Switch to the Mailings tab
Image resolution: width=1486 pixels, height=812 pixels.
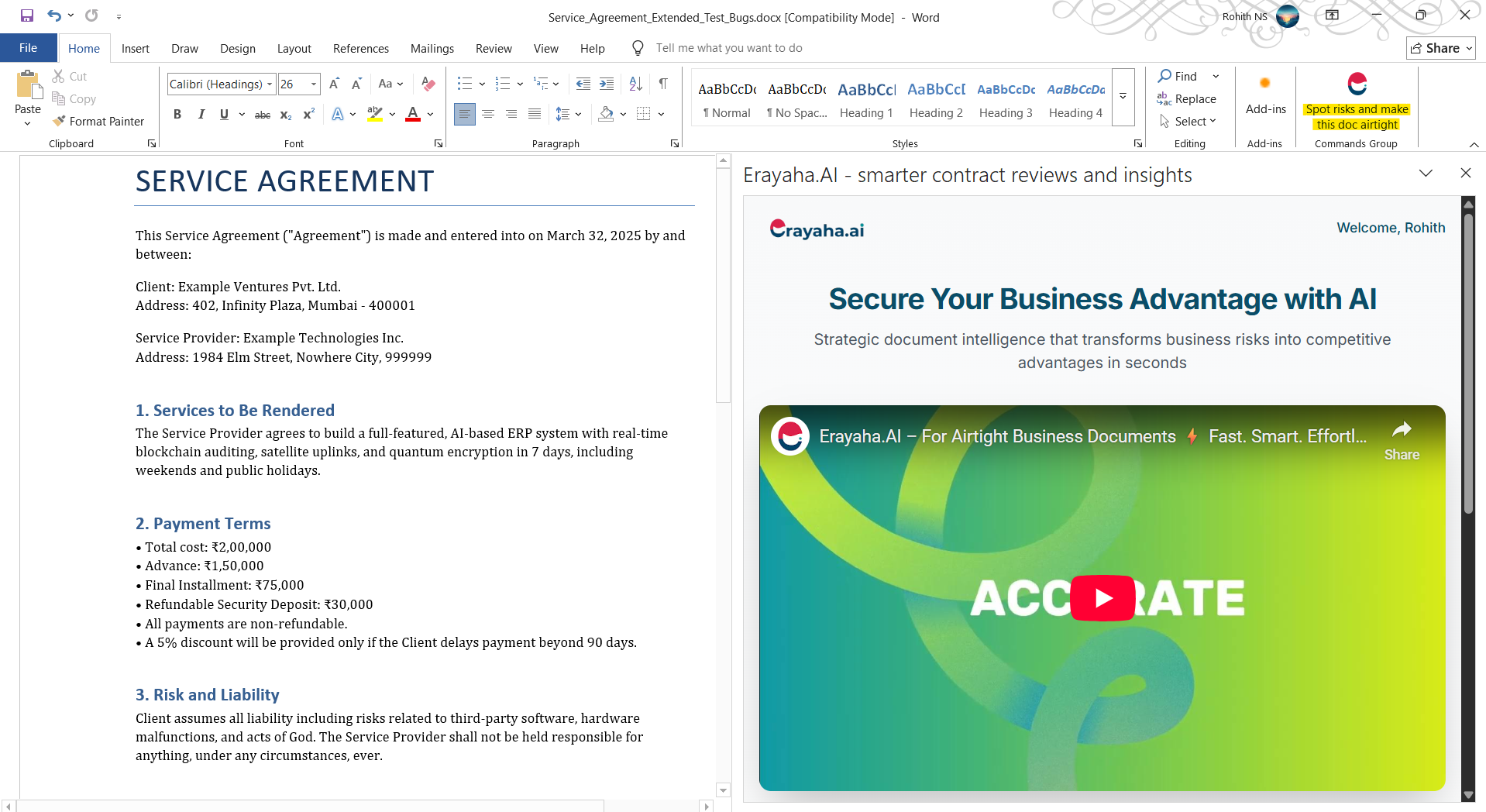point(432,48)
